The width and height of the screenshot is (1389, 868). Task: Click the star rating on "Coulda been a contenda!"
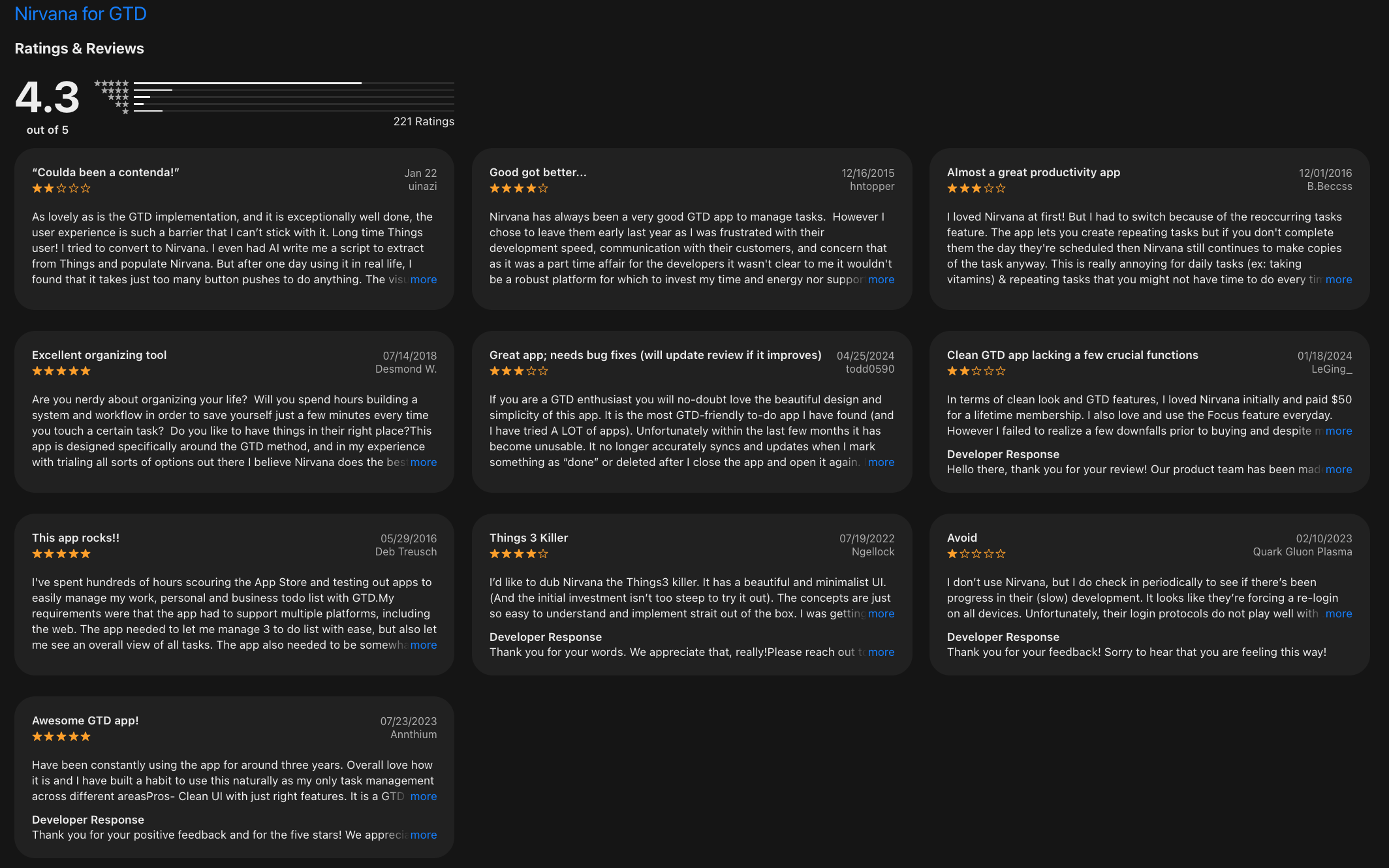point(61,188)
